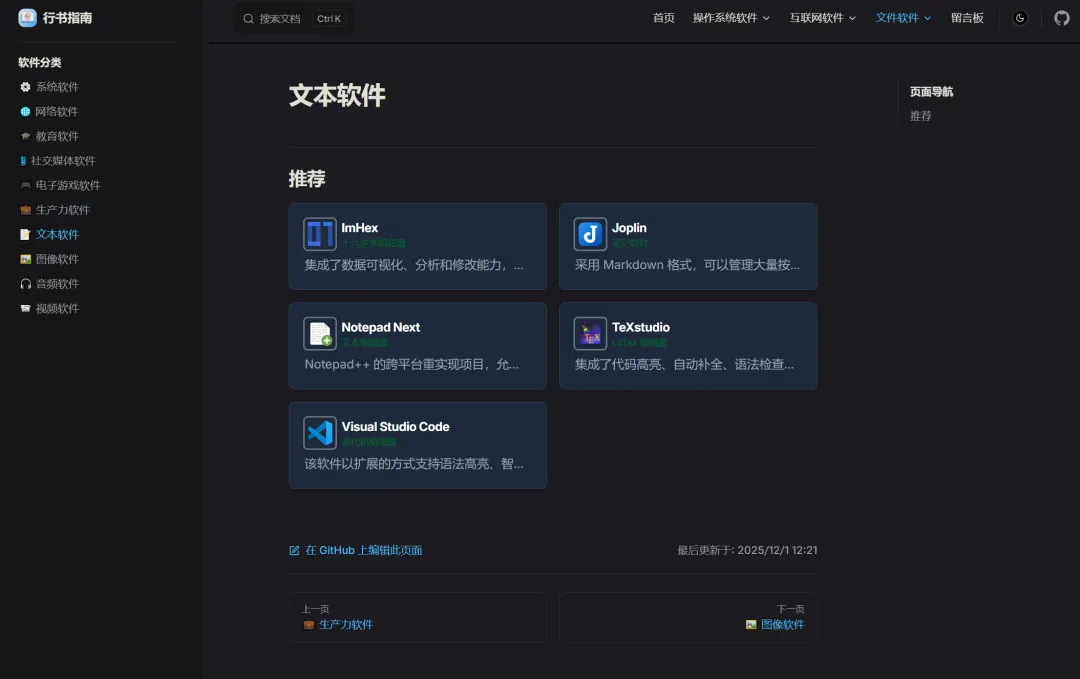Click the globe icon beside 网络软件
Screen dimensions: 1080x679
tap(25, 112)
